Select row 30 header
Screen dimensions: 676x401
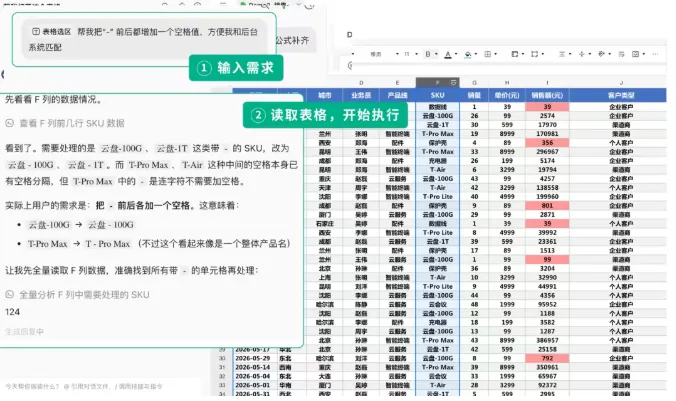pos(222,358)
